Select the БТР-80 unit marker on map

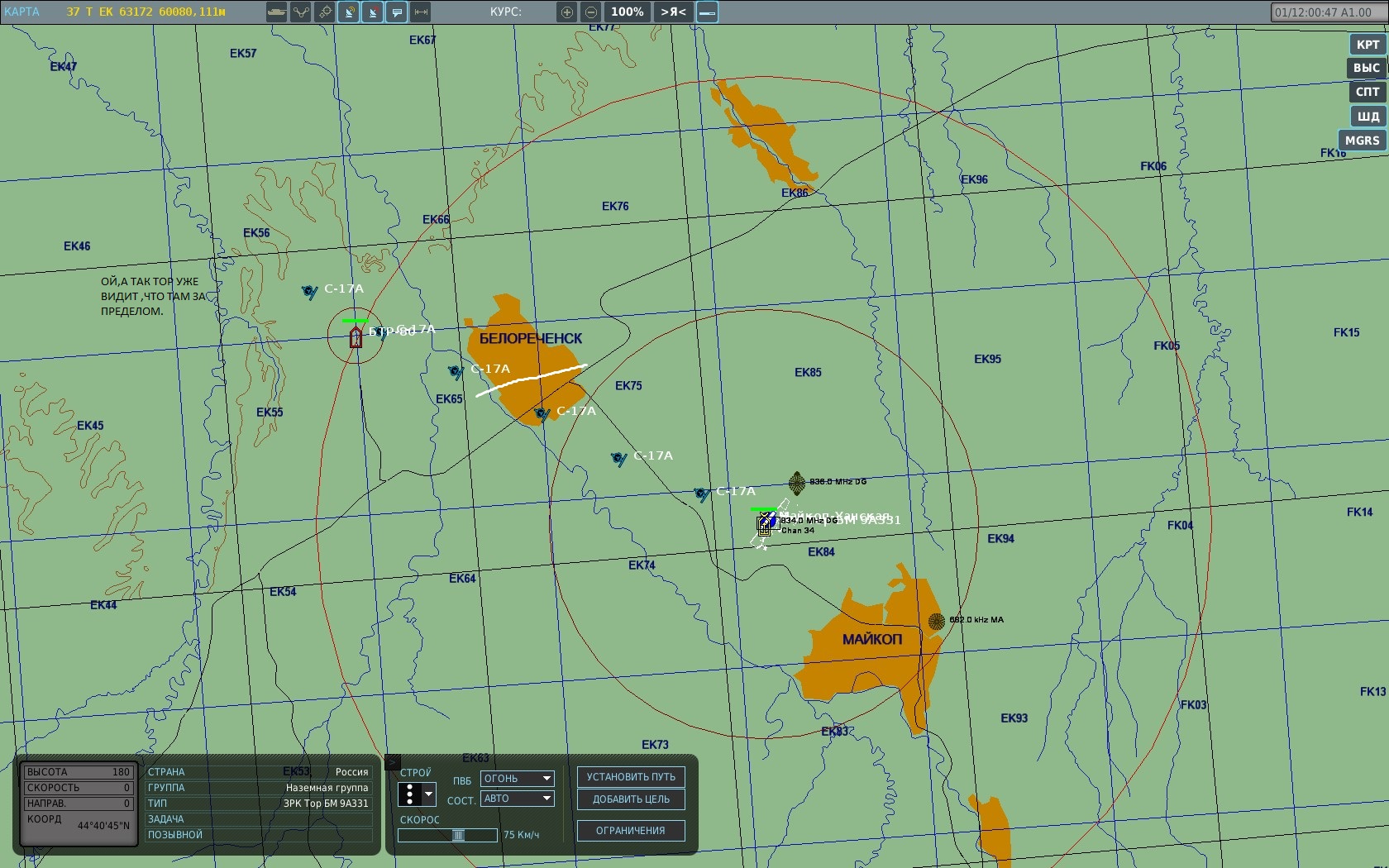[x=356, y=336]
